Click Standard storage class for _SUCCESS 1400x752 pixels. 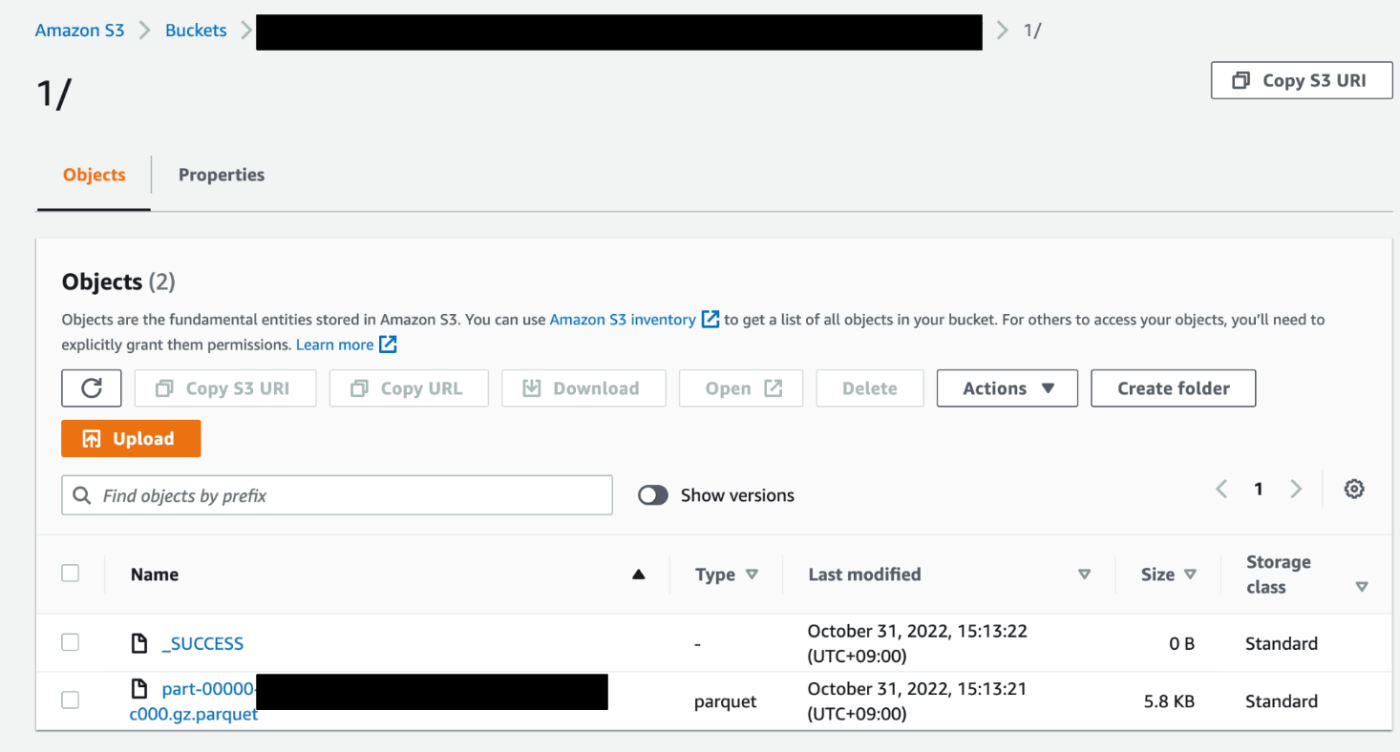(x=1281, y=643)
